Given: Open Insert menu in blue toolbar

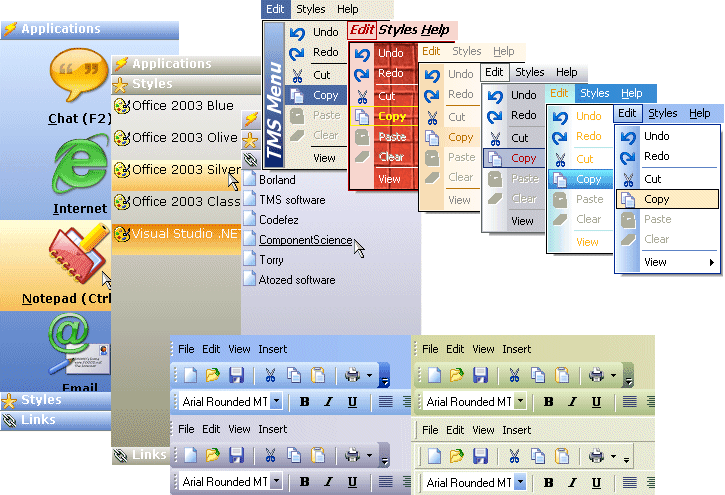Looking at the screenshot, I should (x=273, y=349).
